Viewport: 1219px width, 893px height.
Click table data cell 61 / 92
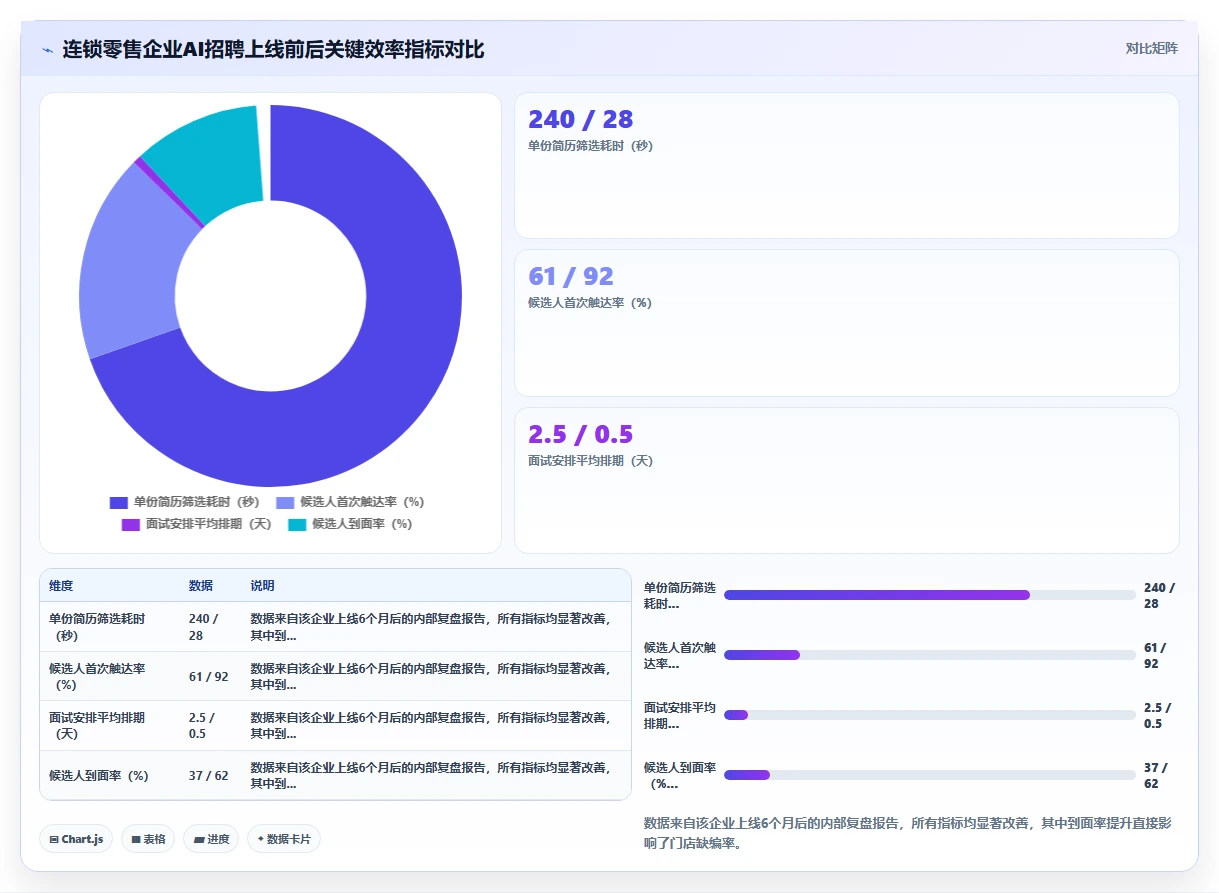point(208,677)
